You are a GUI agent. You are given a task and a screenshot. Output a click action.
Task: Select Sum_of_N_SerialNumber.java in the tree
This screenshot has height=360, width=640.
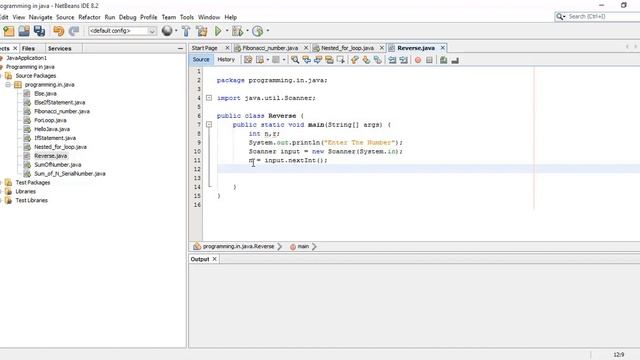tap(70, 173)
